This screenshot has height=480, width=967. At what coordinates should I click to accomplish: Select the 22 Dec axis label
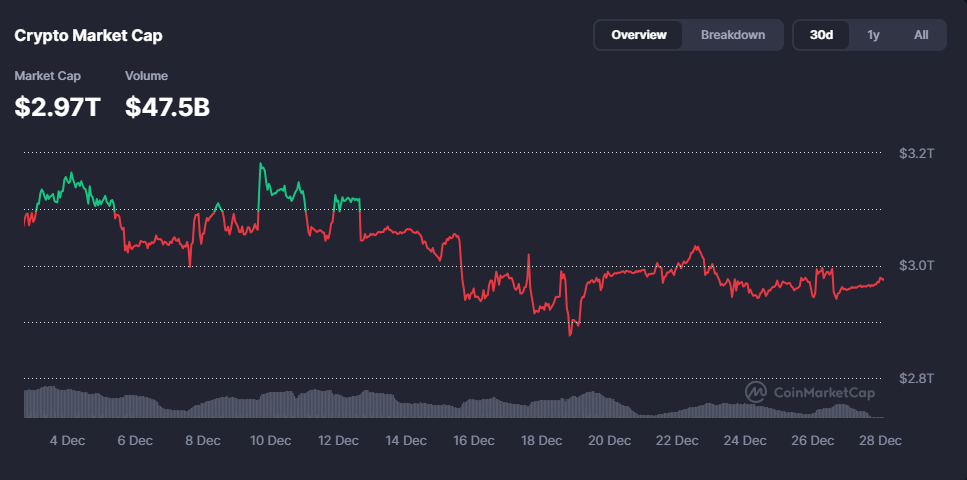point(677,440)
